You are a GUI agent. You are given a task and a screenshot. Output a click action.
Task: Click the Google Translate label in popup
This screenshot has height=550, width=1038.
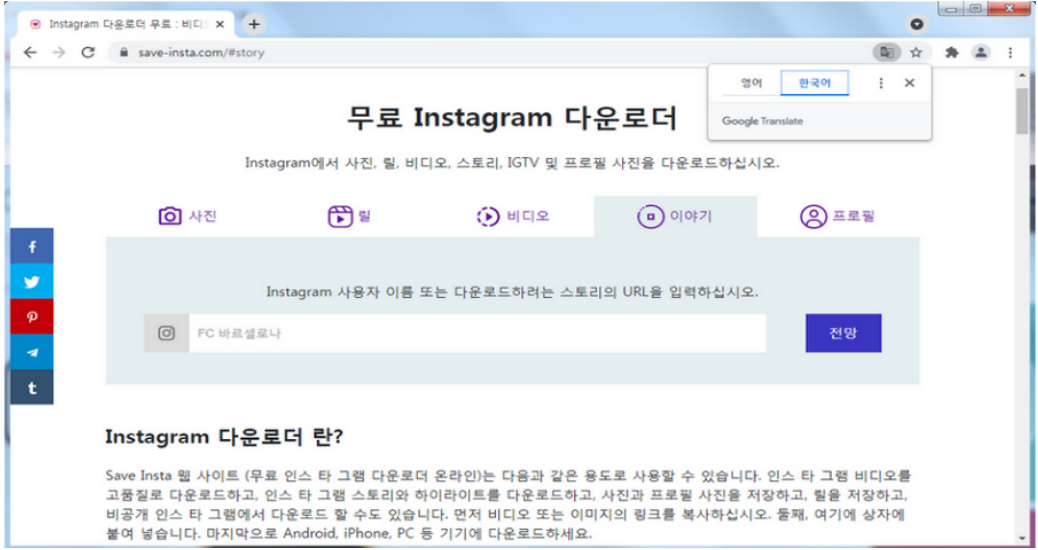[x=762, y=121]
